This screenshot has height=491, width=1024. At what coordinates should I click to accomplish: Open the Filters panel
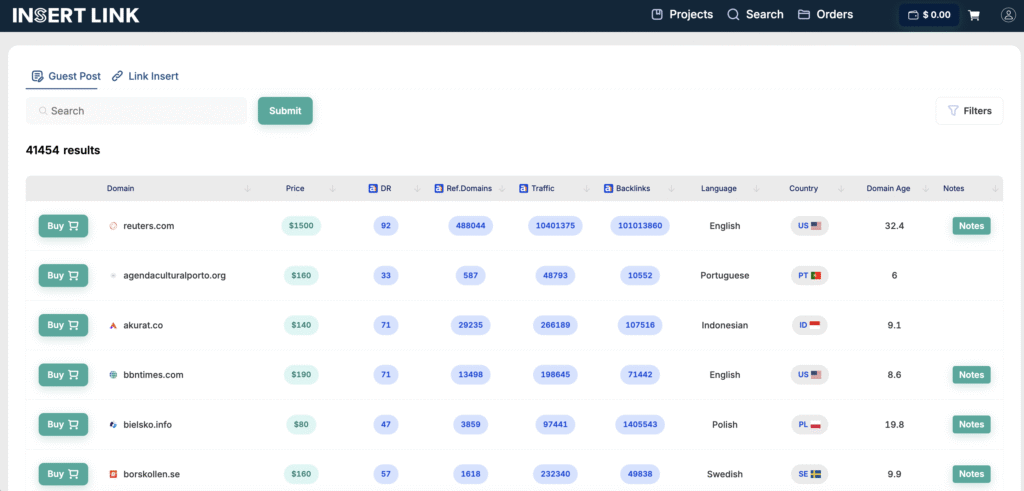969,111
